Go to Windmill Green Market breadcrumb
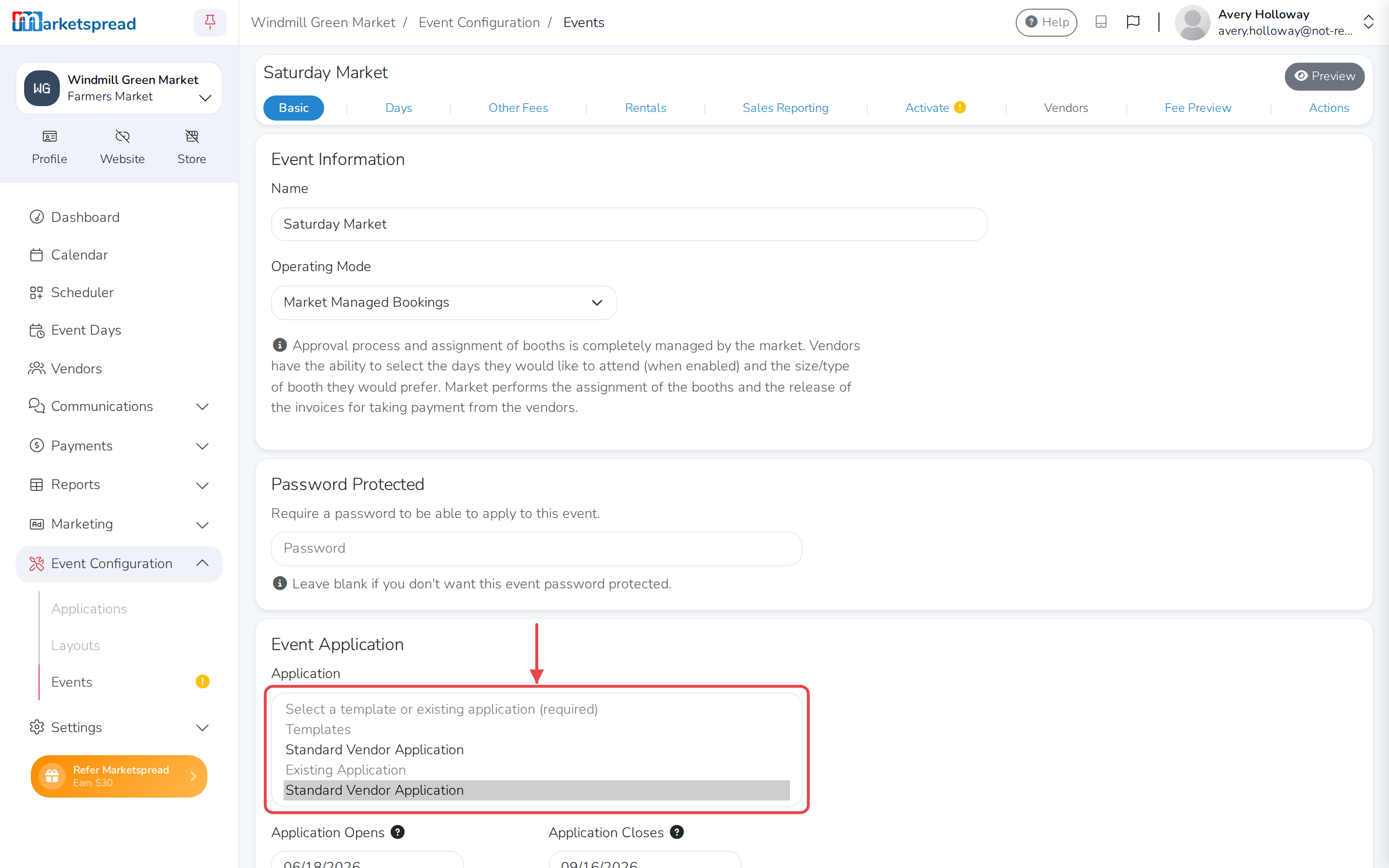The width and height of the screenshot is (1389, 868). [323, 22]
